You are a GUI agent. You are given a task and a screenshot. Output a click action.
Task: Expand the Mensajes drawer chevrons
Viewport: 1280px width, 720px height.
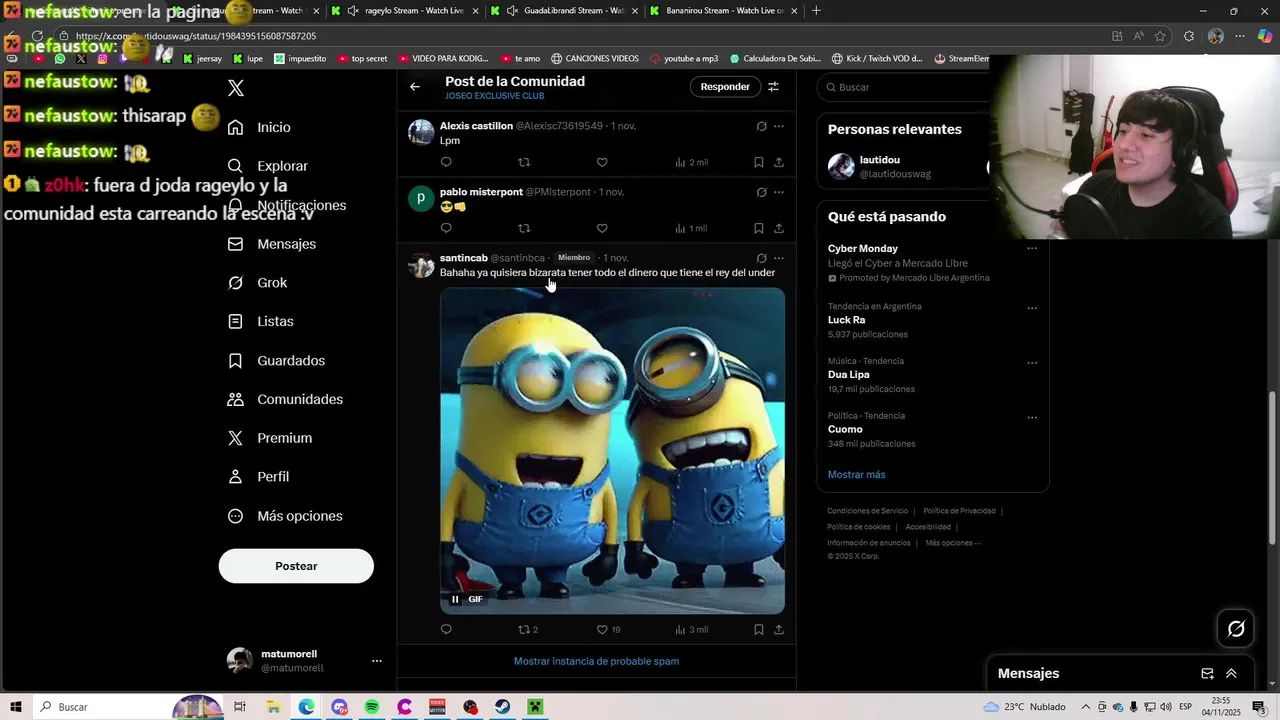(x=1231, y=674)
